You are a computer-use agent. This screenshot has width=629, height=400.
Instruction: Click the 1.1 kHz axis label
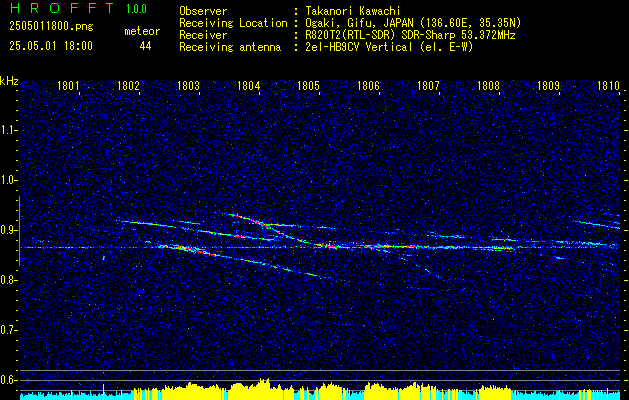click(8, 130)
